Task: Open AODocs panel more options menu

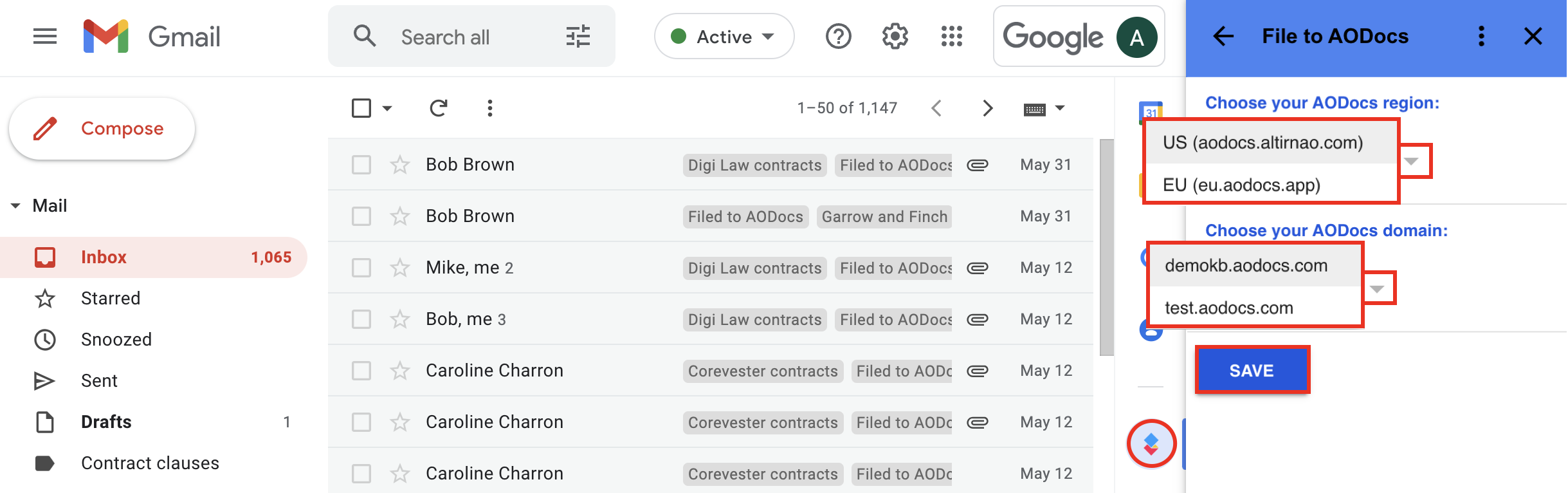Action: tap(1481, 37)
